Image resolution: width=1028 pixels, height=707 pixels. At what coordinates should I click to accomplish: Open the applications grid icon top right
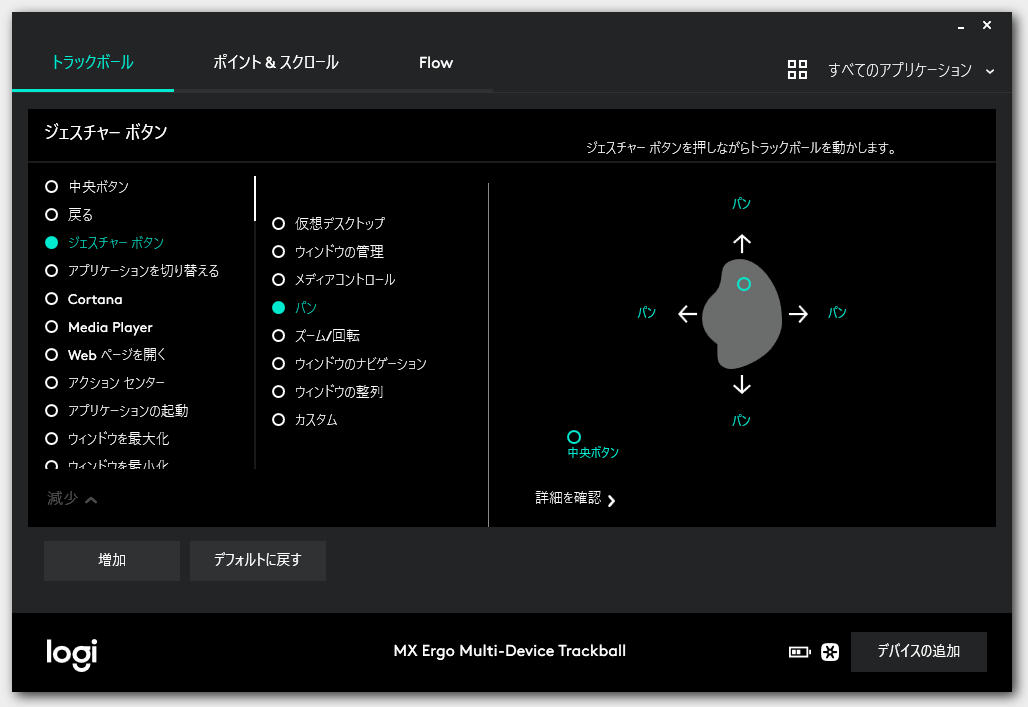coord(797,70)
